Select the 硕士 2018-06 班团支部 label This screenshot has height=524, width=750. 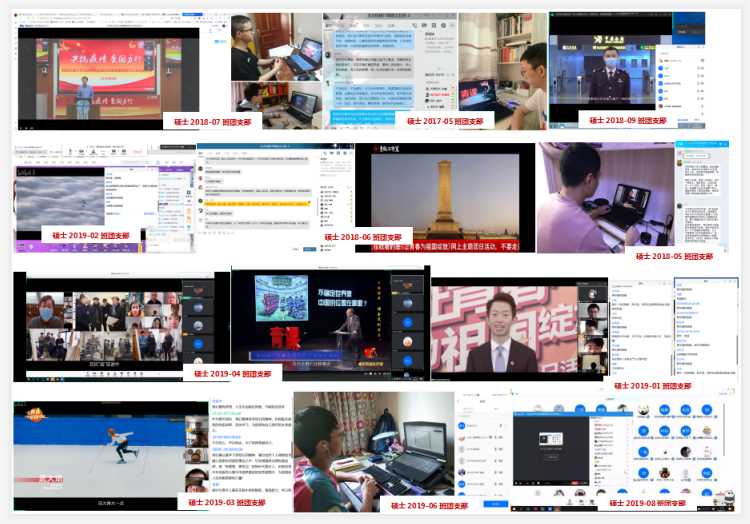click(x=363, y=237)
